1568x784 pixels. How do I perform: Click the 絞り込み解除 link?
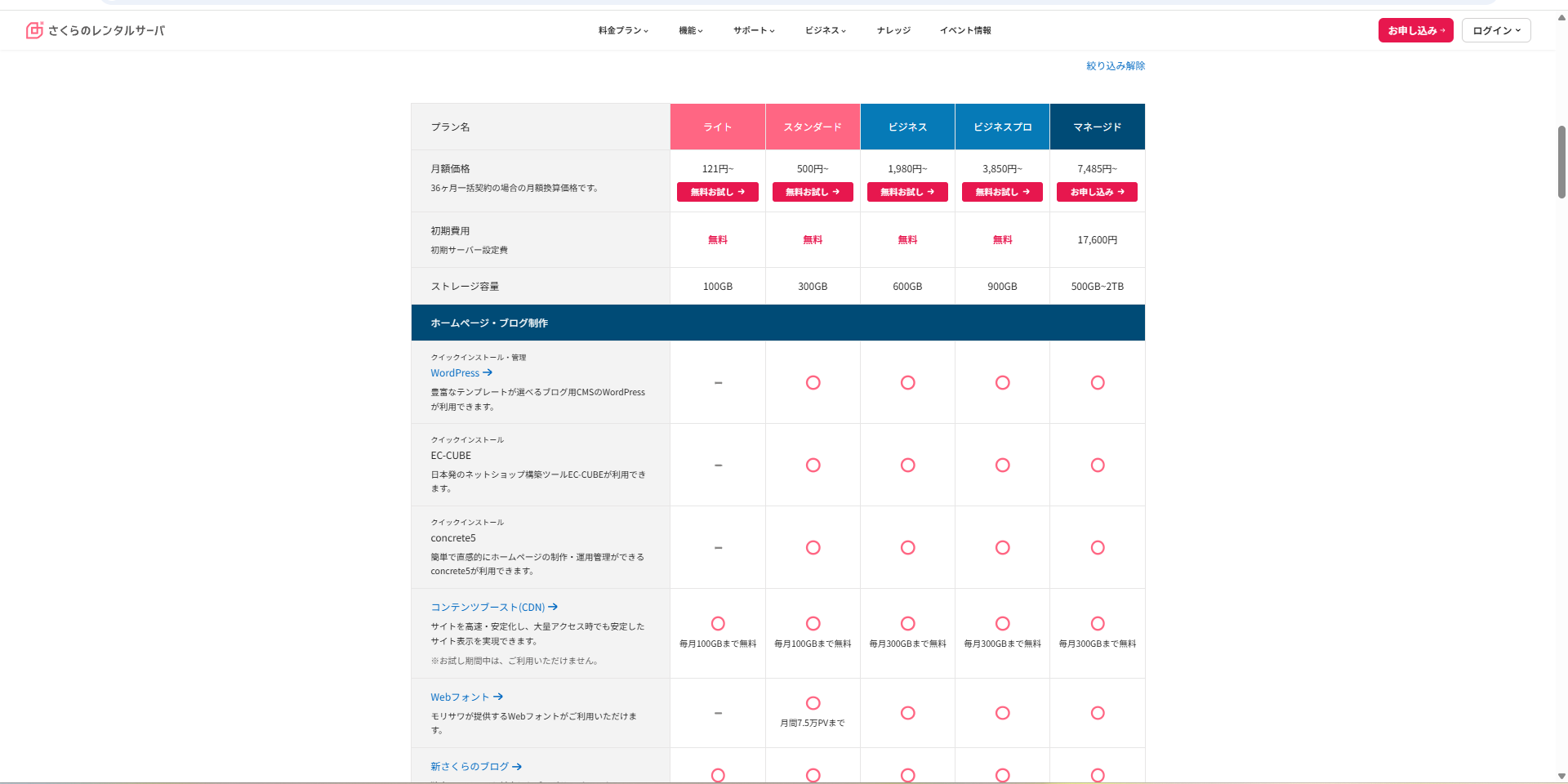[x=1115, y=65]
